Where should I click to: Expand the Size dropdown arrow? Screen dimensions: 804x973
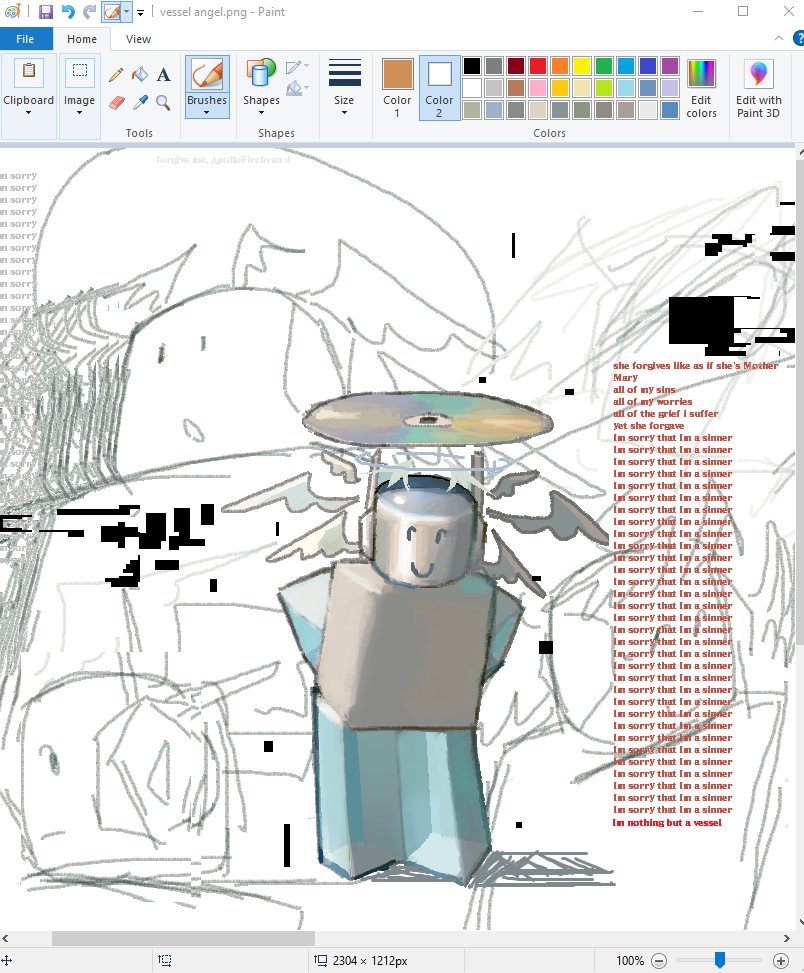pos(344,113)
